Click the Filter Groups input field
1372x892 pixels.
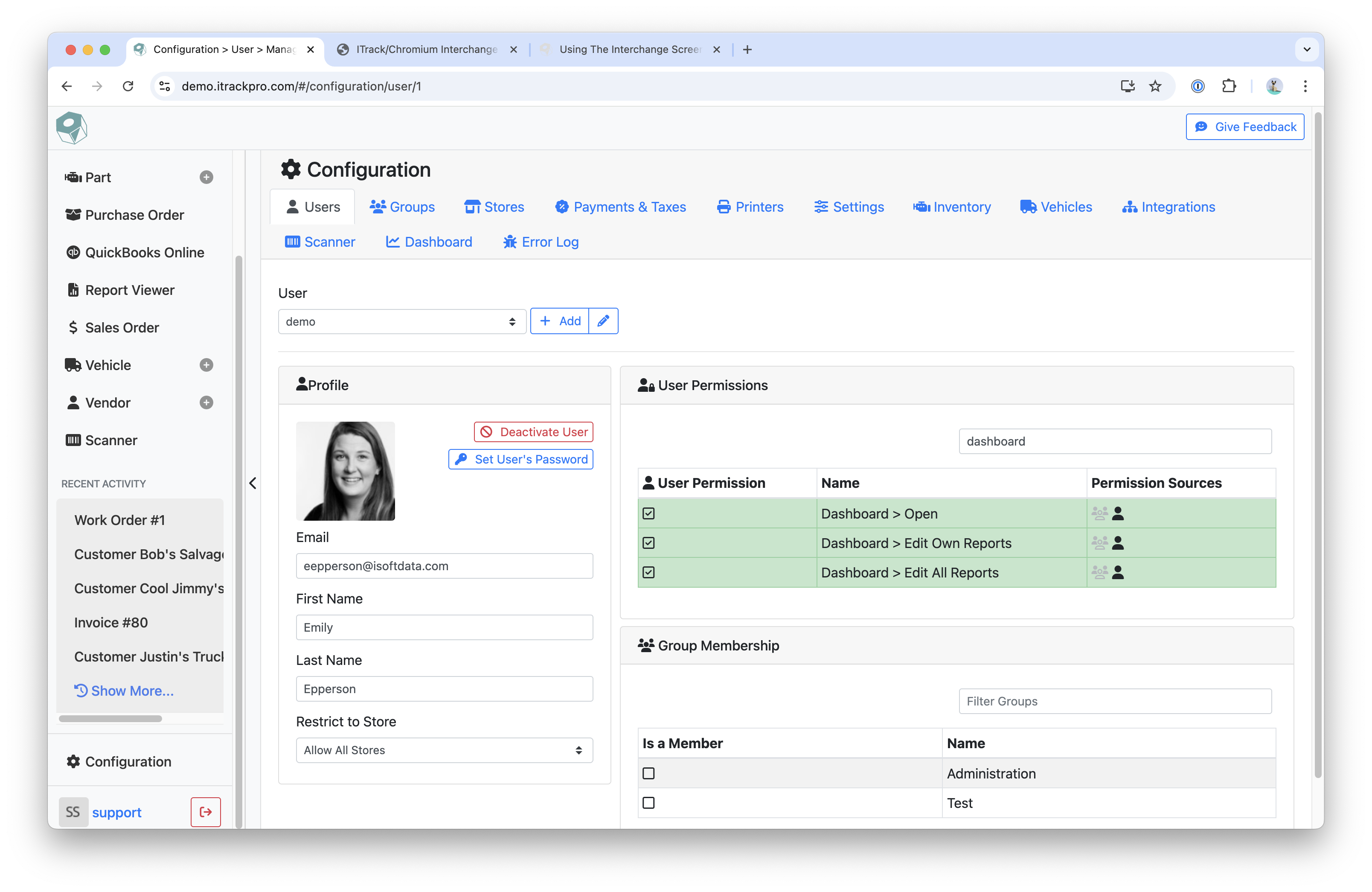(1114, 701)
